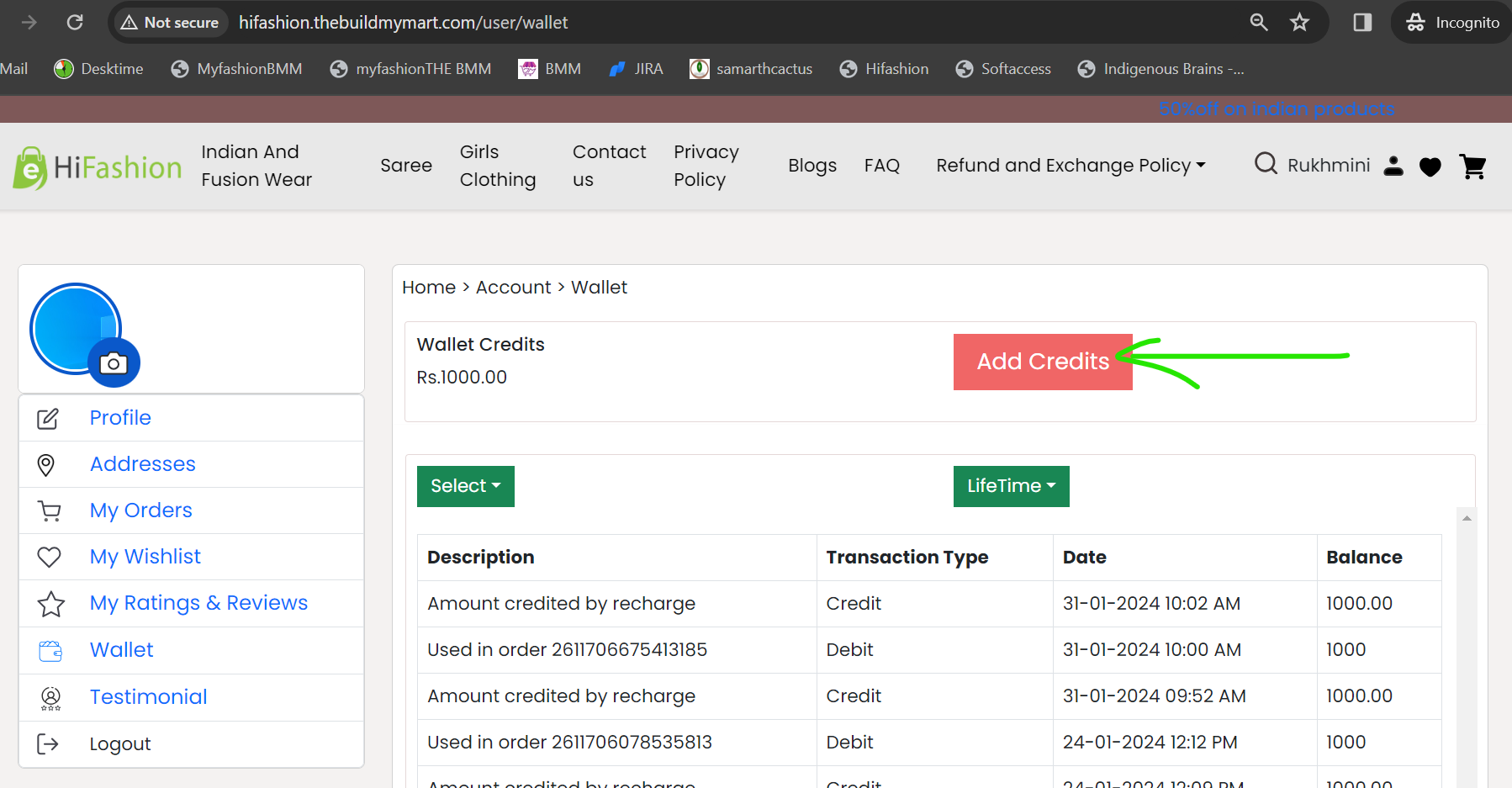Open wishlist heart icon in header
Screen dimensions: 1512x788
click(x=1430, y=167)
